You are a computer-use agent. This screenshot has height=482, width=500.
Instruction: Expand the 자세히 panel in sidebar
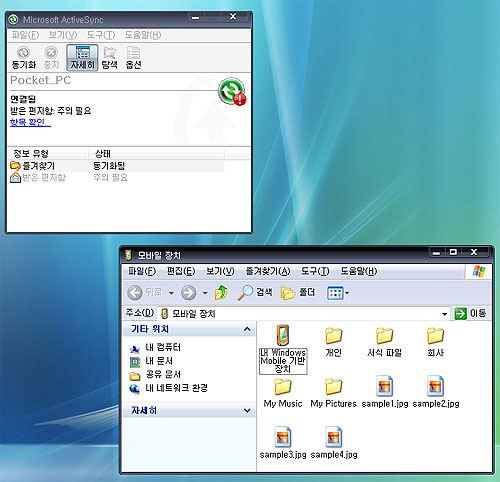[247, 410]
